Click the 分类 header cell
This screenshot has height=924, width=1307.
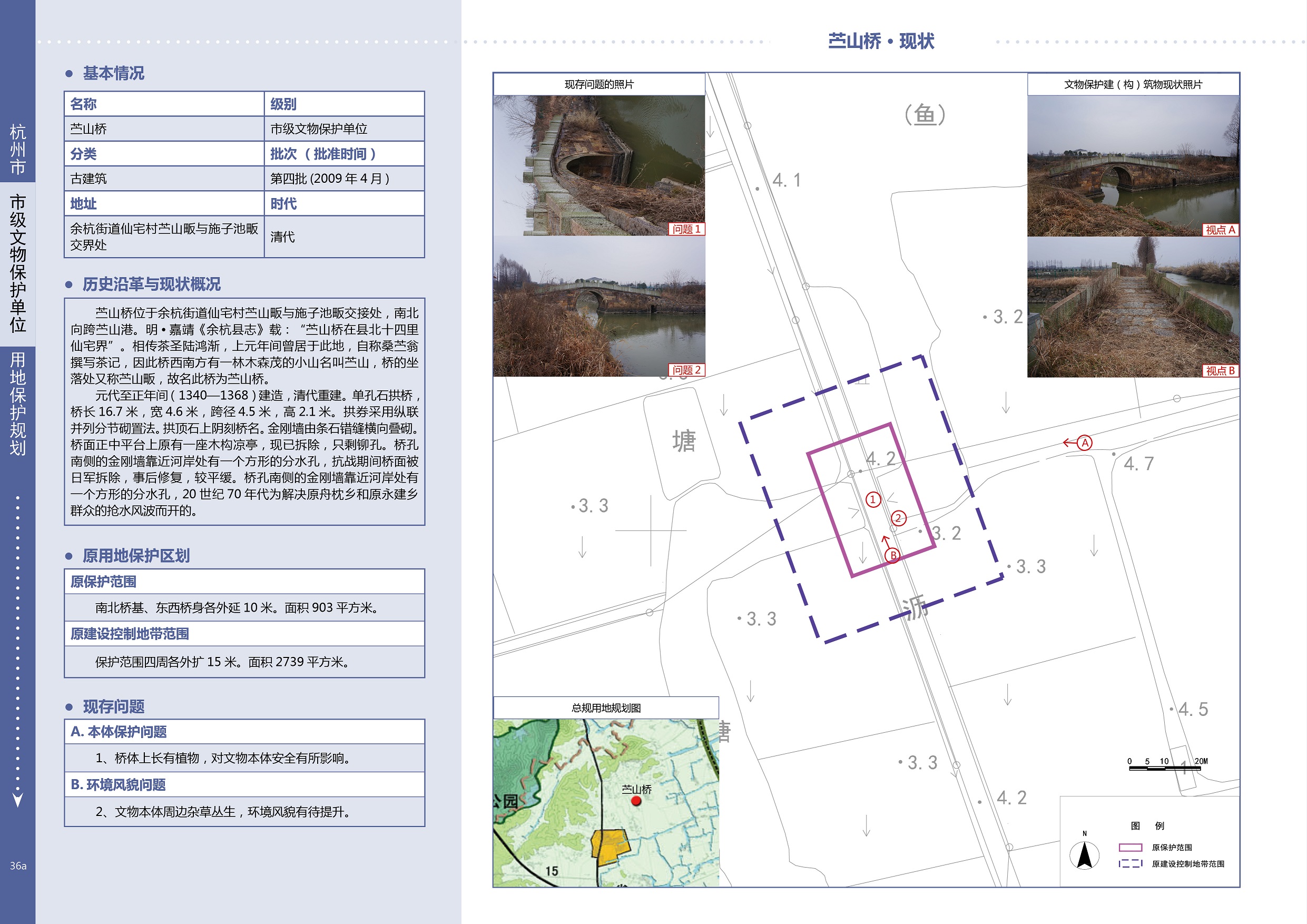pos(164,154)
